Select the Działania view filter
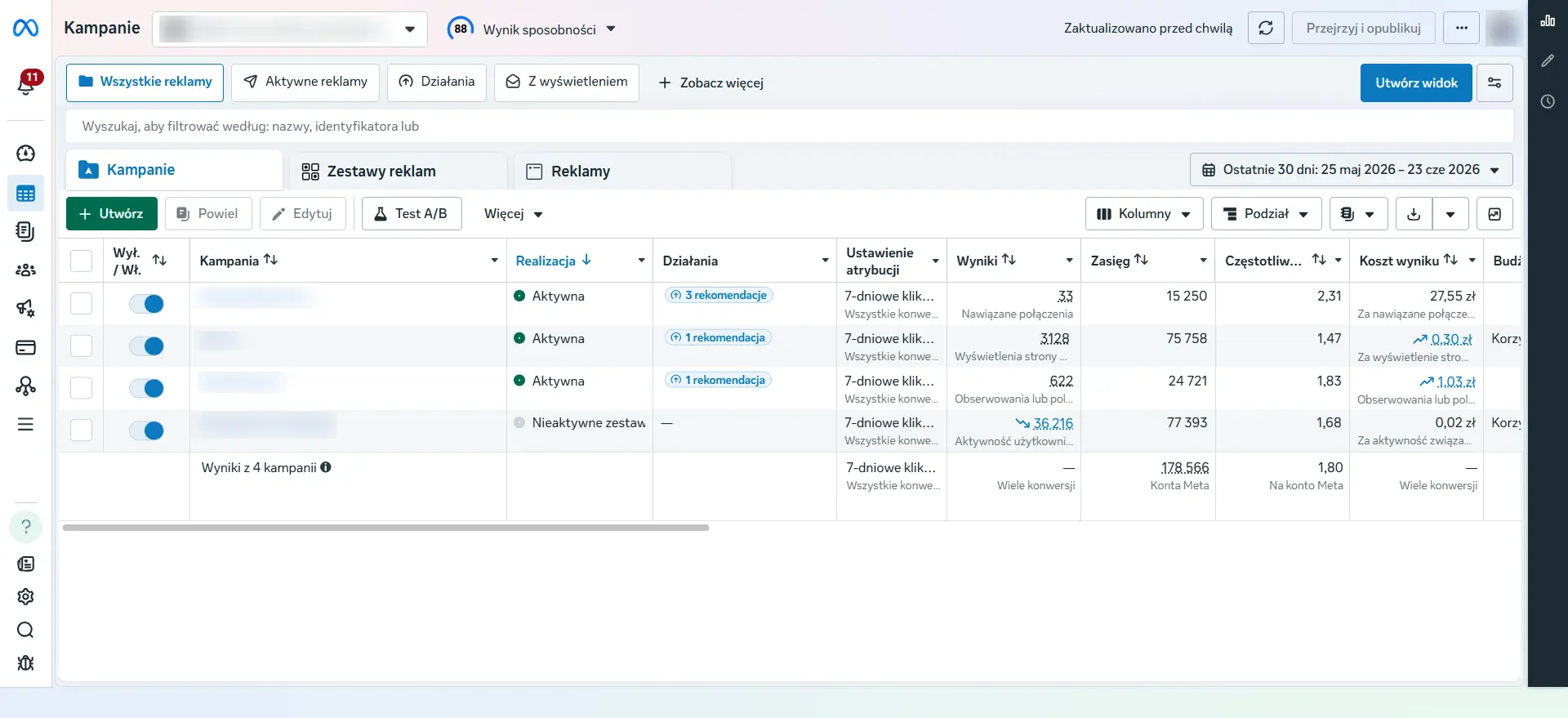 click(437, 83)
